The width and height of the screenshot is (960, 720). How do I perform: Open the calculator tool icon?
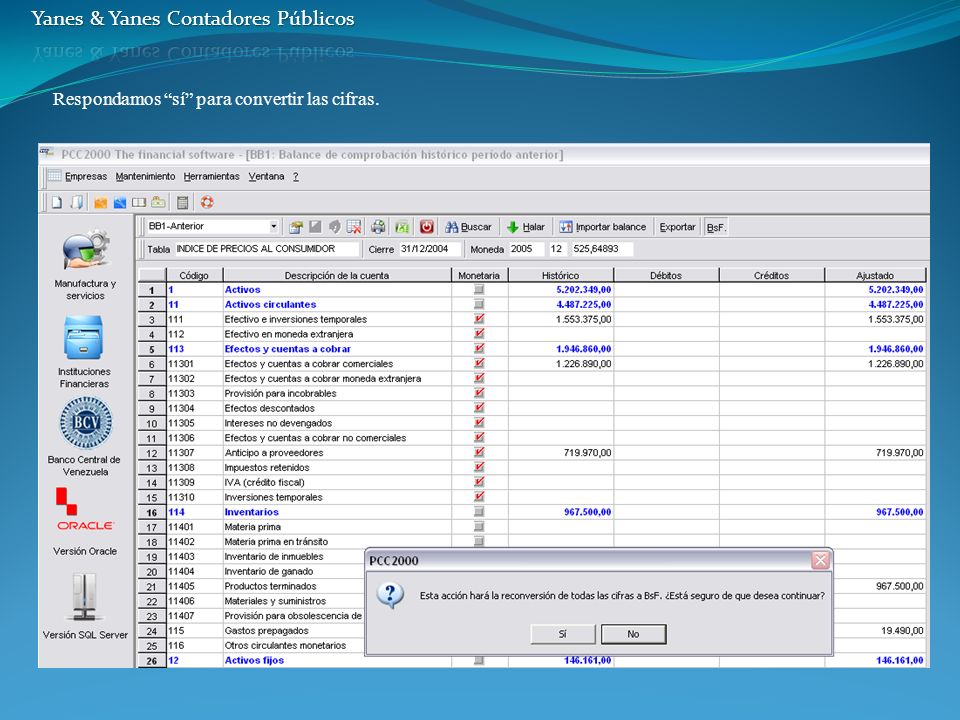coord(182,203)
